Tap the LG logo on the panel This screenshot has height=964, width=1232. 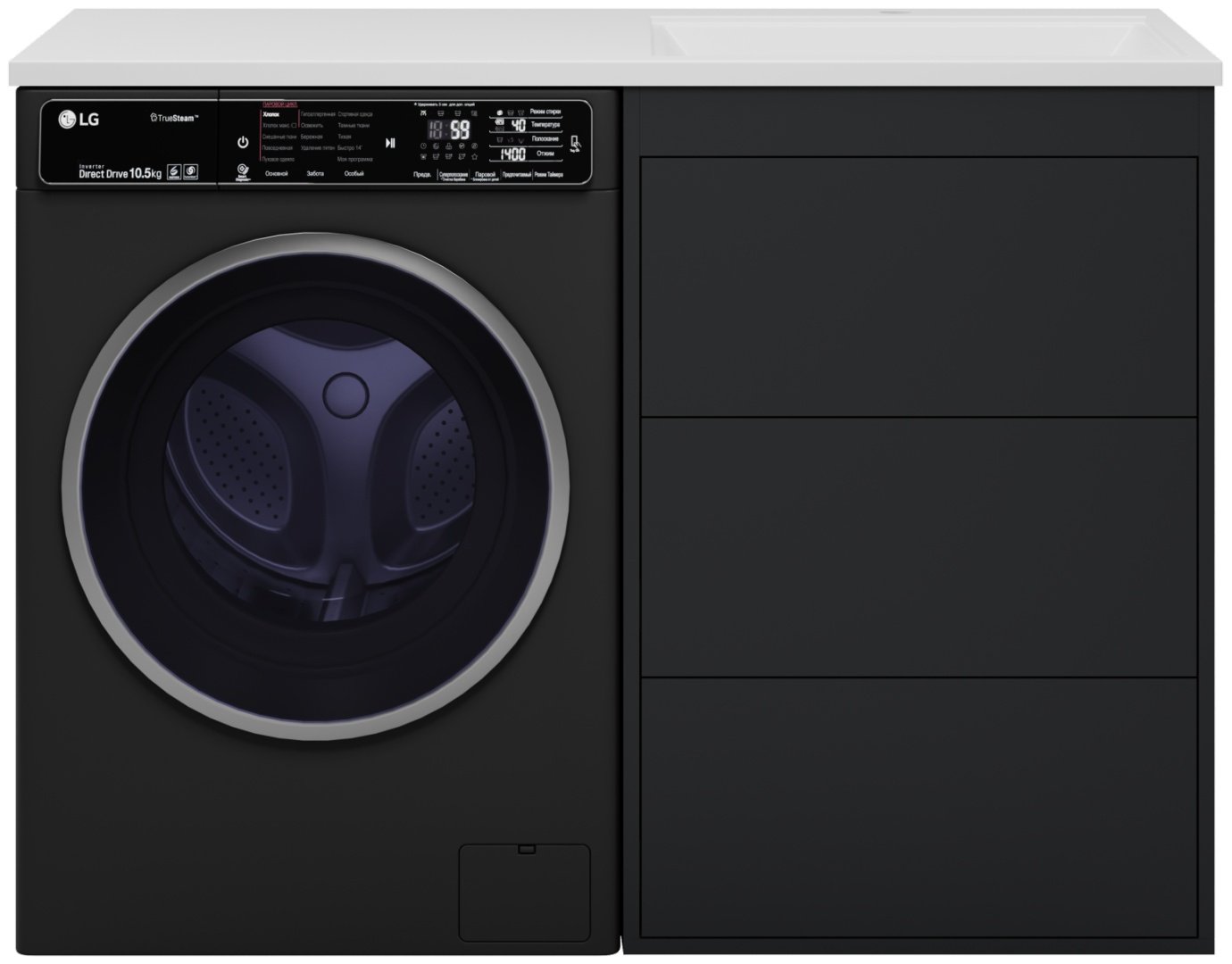[x=79, y=119]
